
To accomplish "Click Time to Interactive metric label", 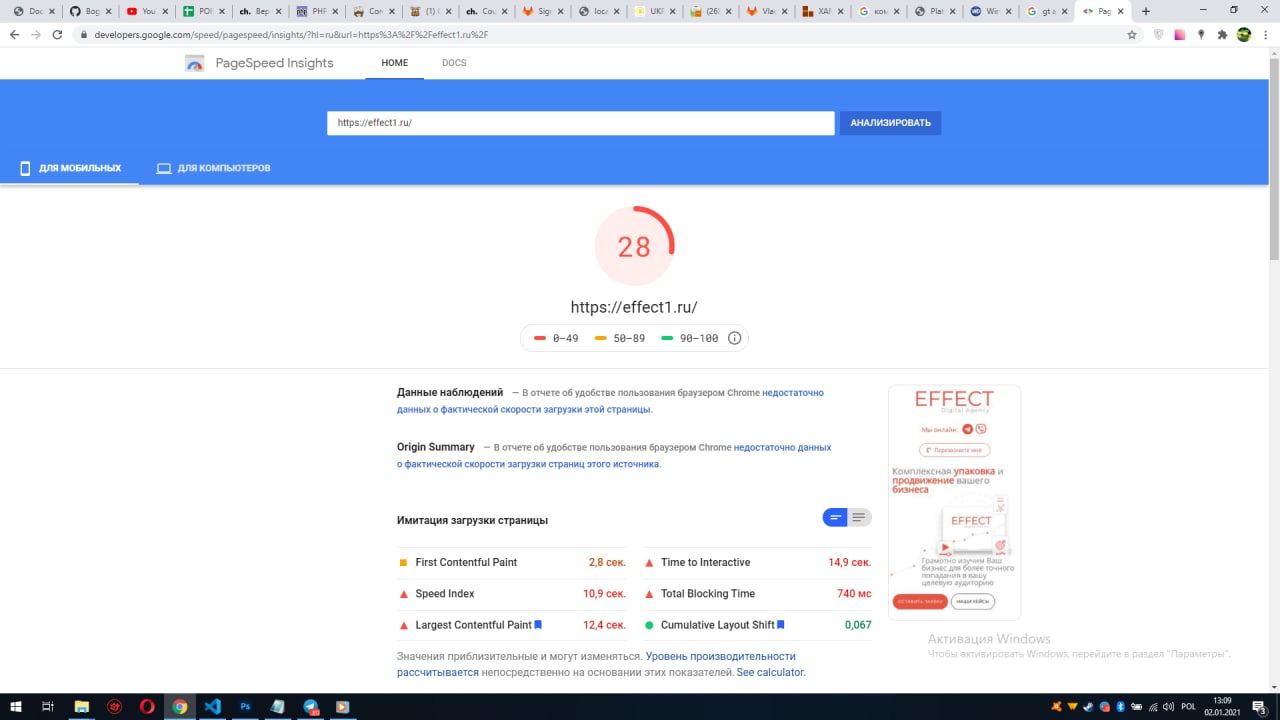I will [x=705, y=563].
